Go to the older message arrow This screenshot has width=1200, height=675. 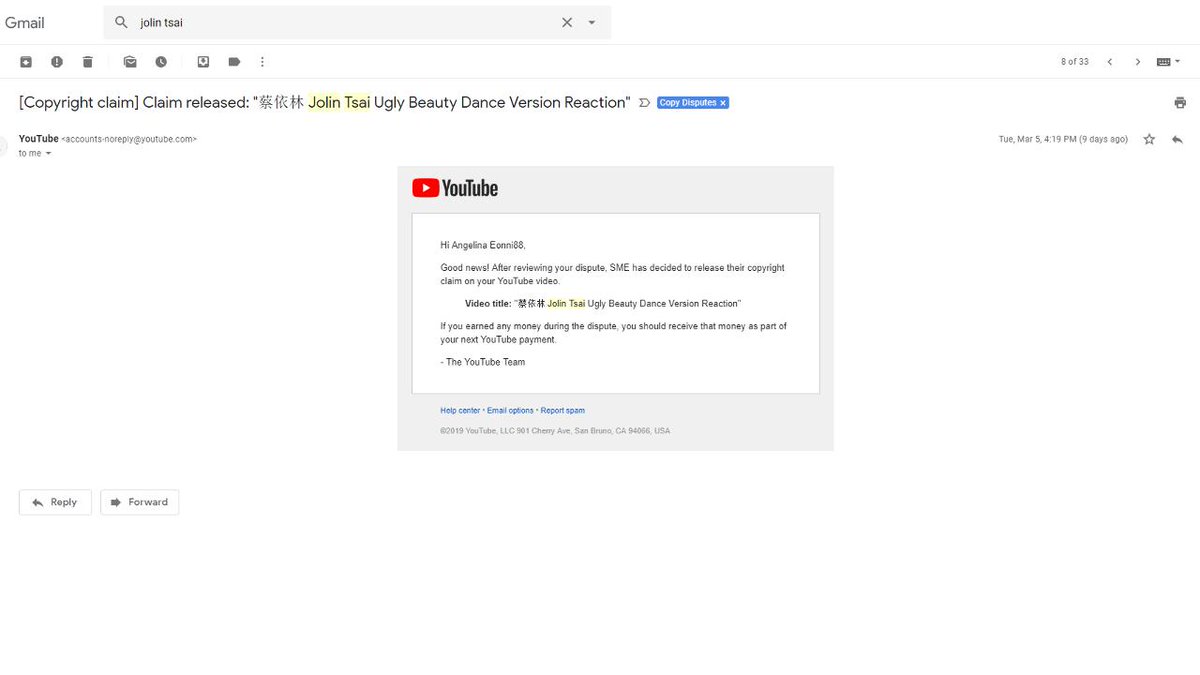click(1138, 62)
